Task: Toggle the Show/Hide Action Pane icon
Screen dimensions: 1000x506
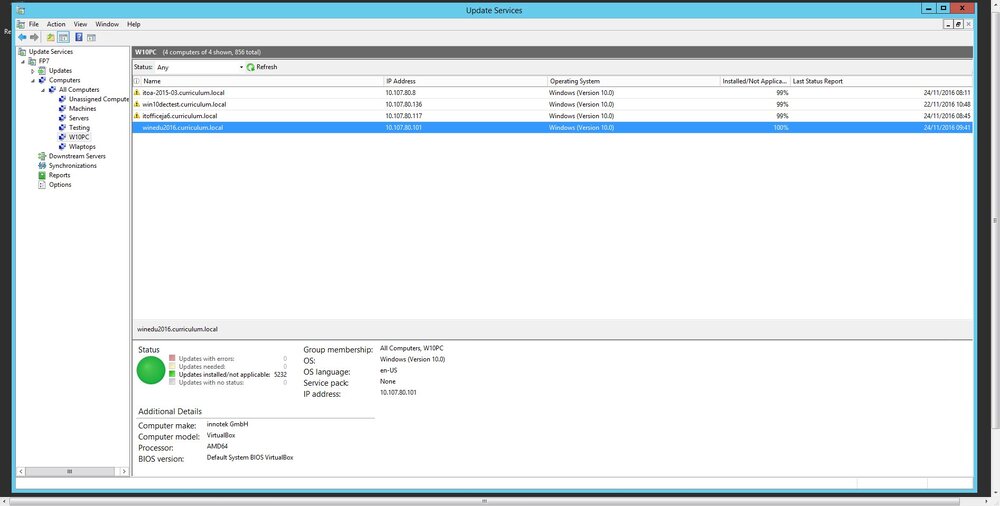Action: 92,38
